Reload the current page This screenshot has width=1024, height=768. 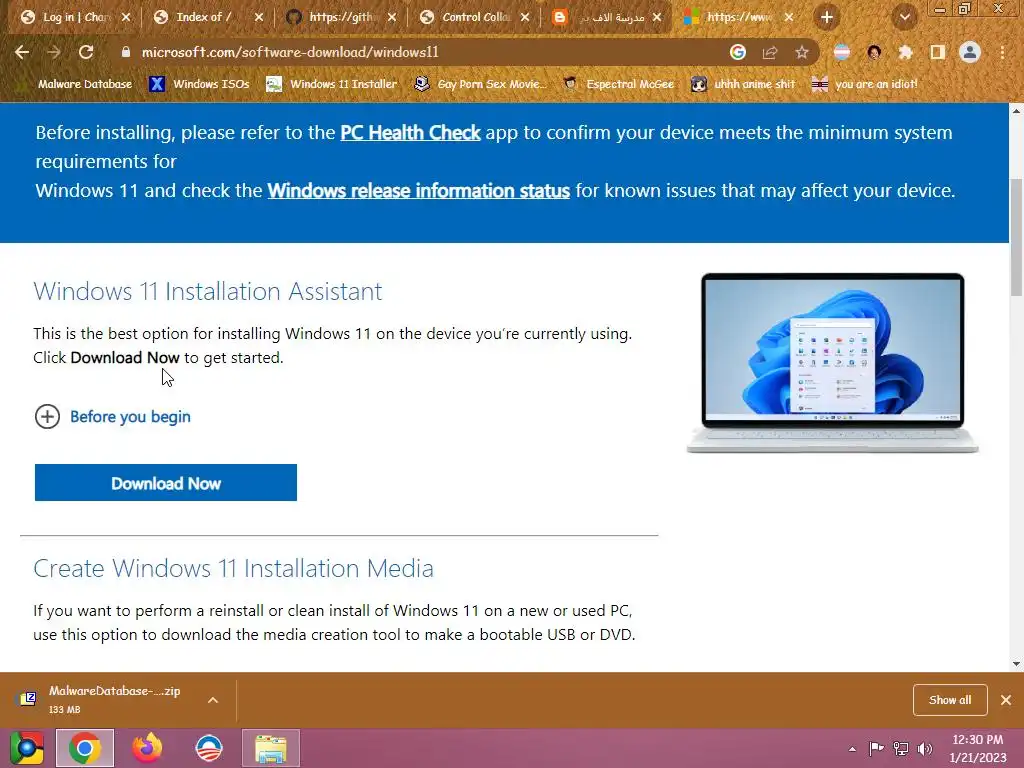(86, 52)
